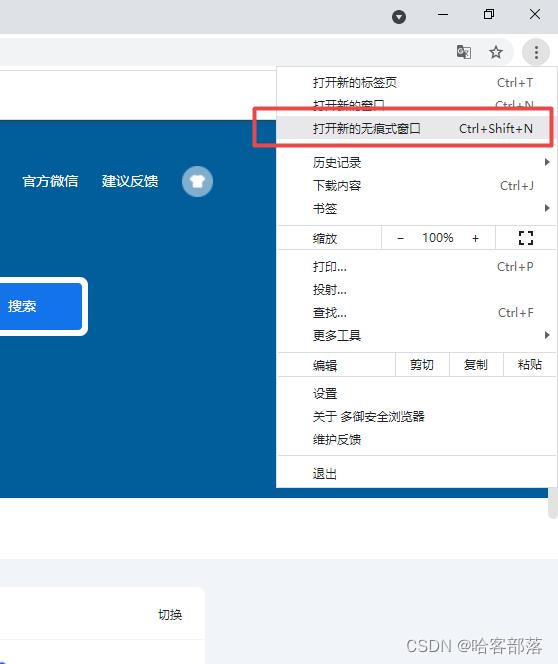Enter fullscreen via the zoom row icon
This screenshot has height=664, width=558.
tap(526, 238)
